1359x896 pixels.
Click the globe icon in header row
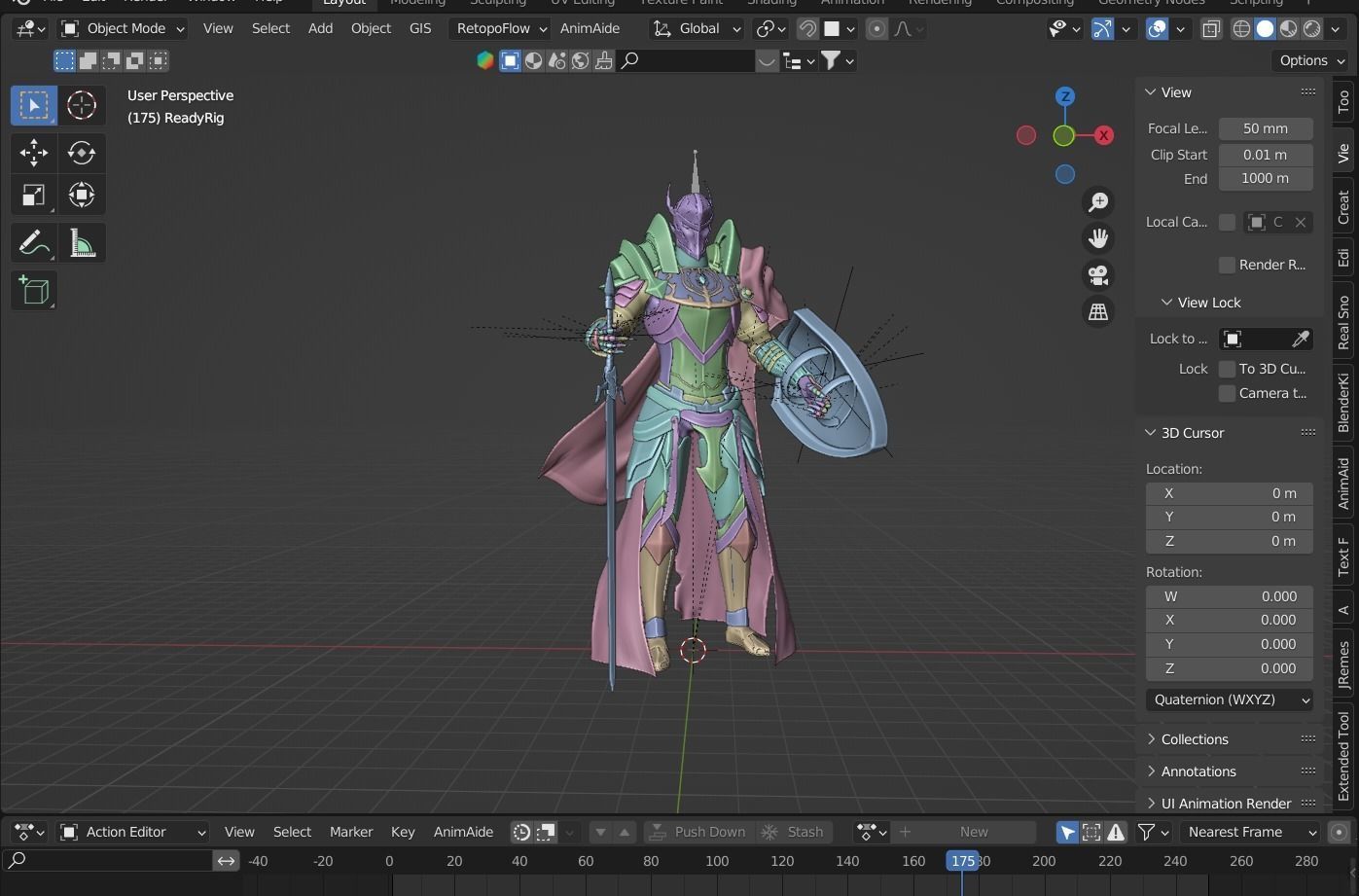(580, 61)
